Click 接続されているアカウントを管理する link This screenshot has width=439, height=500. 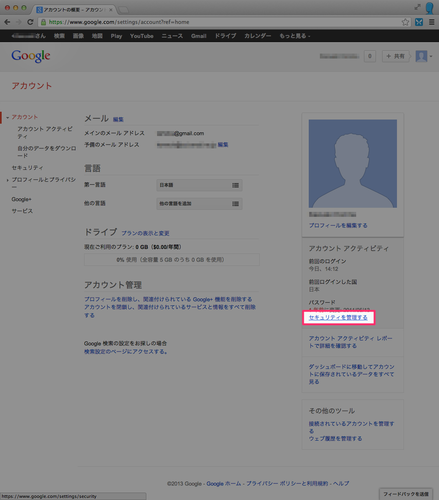coord(351,427)
